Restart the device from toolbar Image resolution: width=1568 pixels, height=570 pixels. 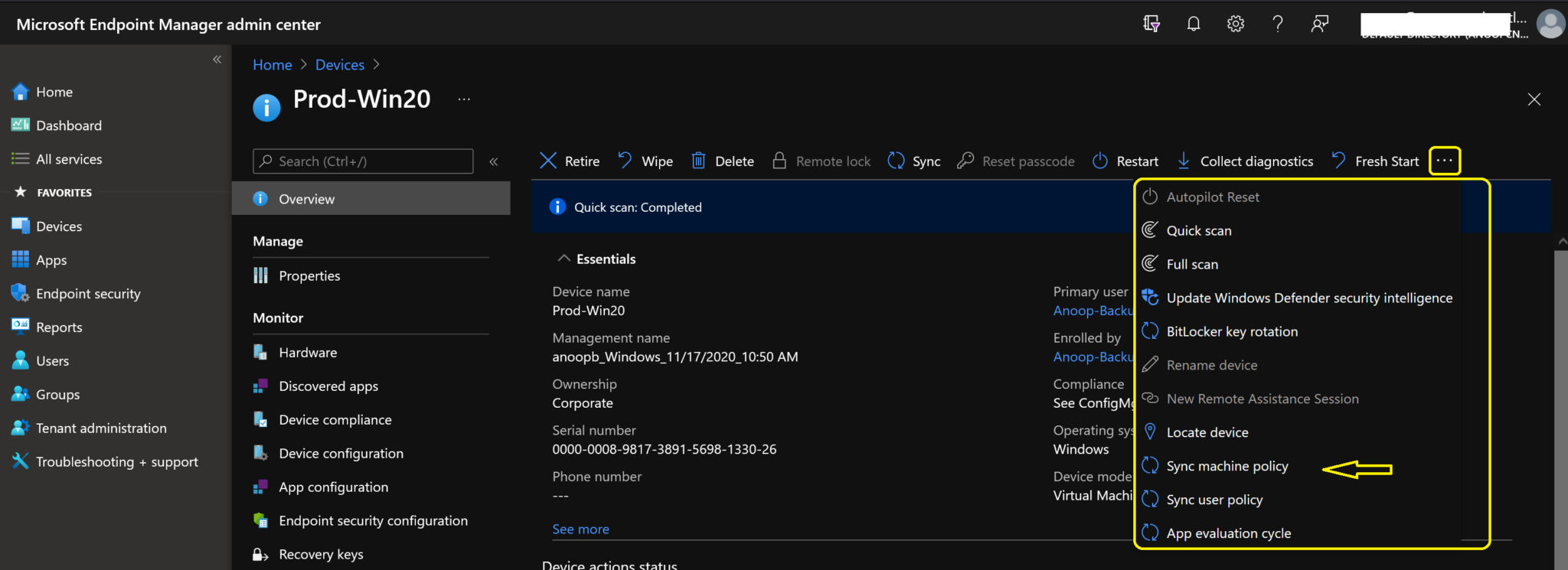click(1125, 161)
